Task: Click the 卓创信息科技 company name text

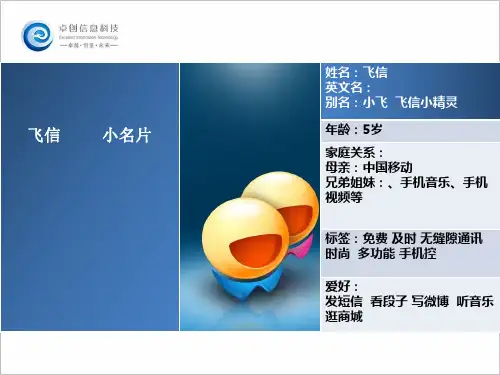Action: click(89, 28)
